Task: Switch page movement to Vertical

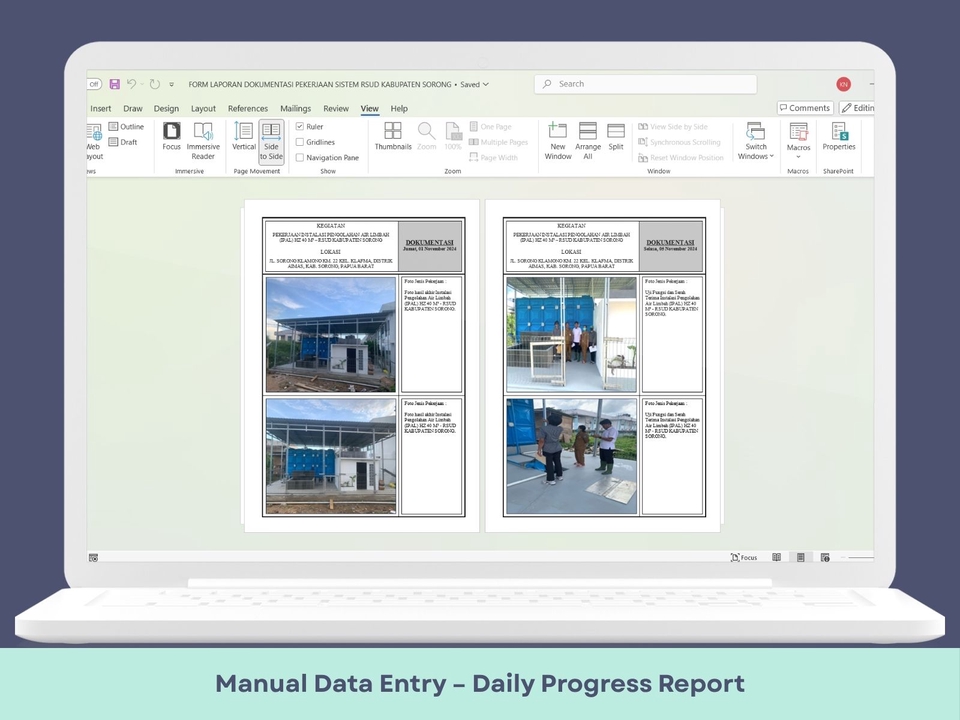Action: (244, 137)
